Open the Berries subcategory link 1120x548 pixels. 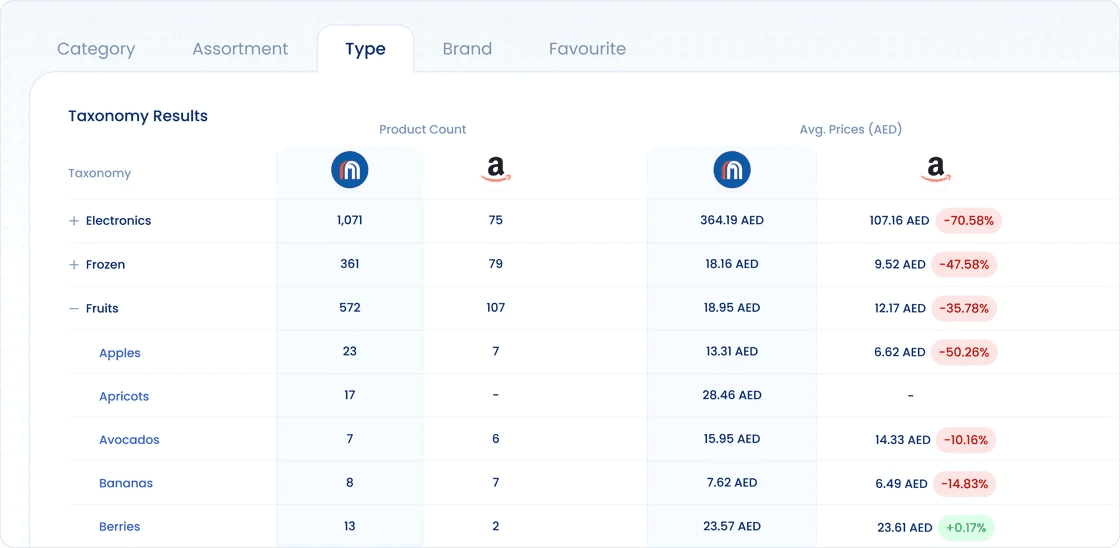(x=119, y=527)
